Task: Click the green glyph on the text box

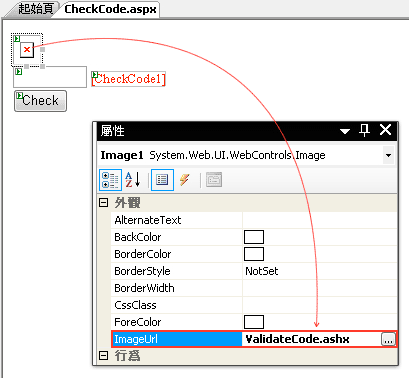Action: pos(19,72)
